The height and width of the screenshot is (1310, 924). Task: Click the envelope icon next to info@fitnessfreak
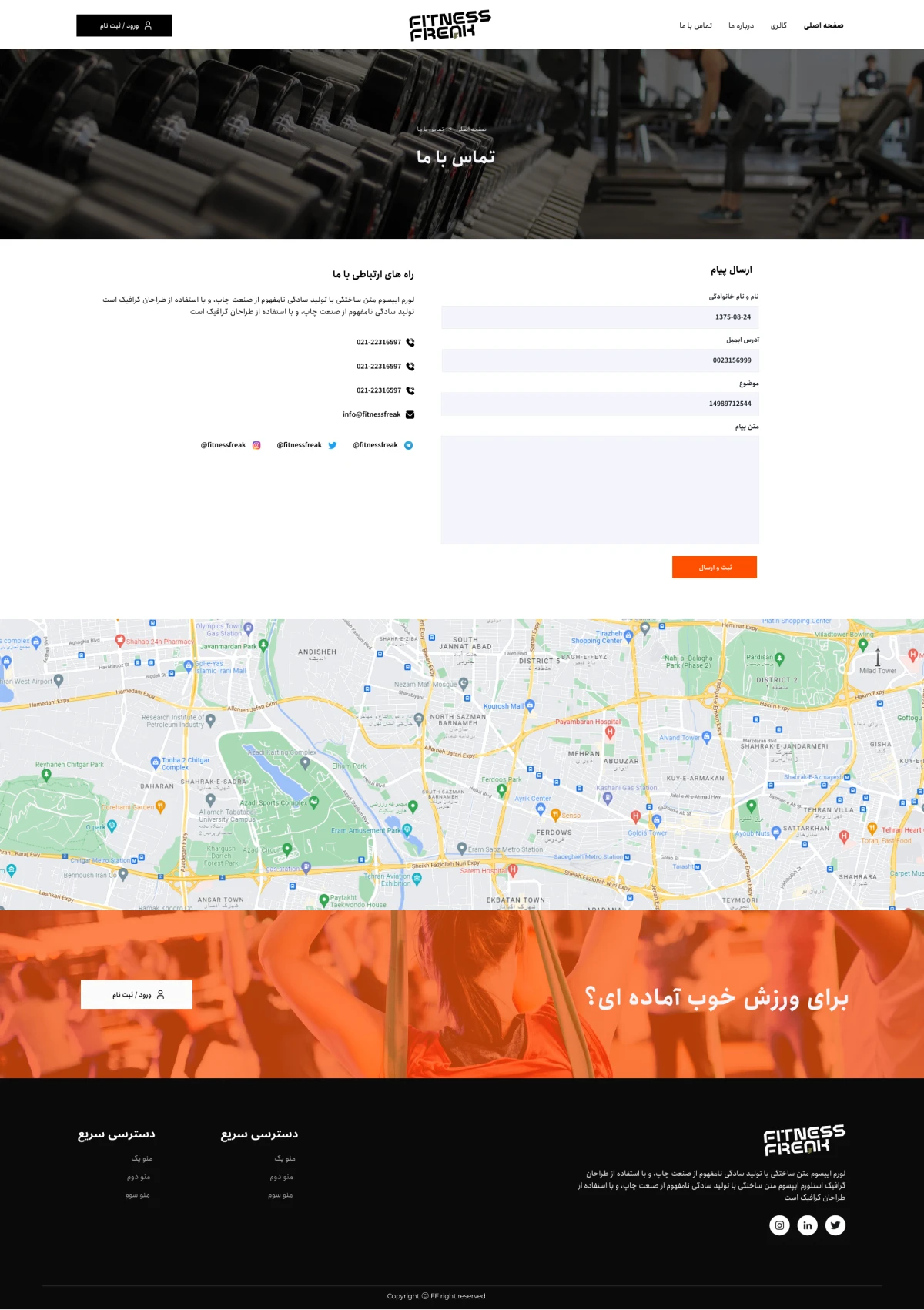pos(410,414)
